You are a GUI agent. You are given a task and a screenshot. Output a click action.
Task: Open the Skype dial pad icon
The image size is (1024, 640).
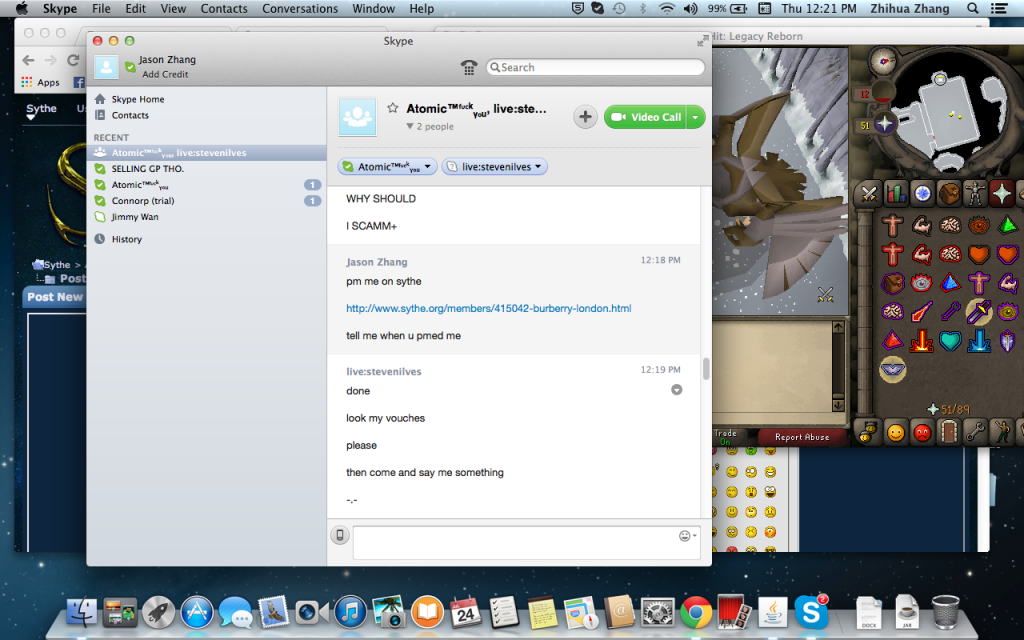[x=468, y=67]
